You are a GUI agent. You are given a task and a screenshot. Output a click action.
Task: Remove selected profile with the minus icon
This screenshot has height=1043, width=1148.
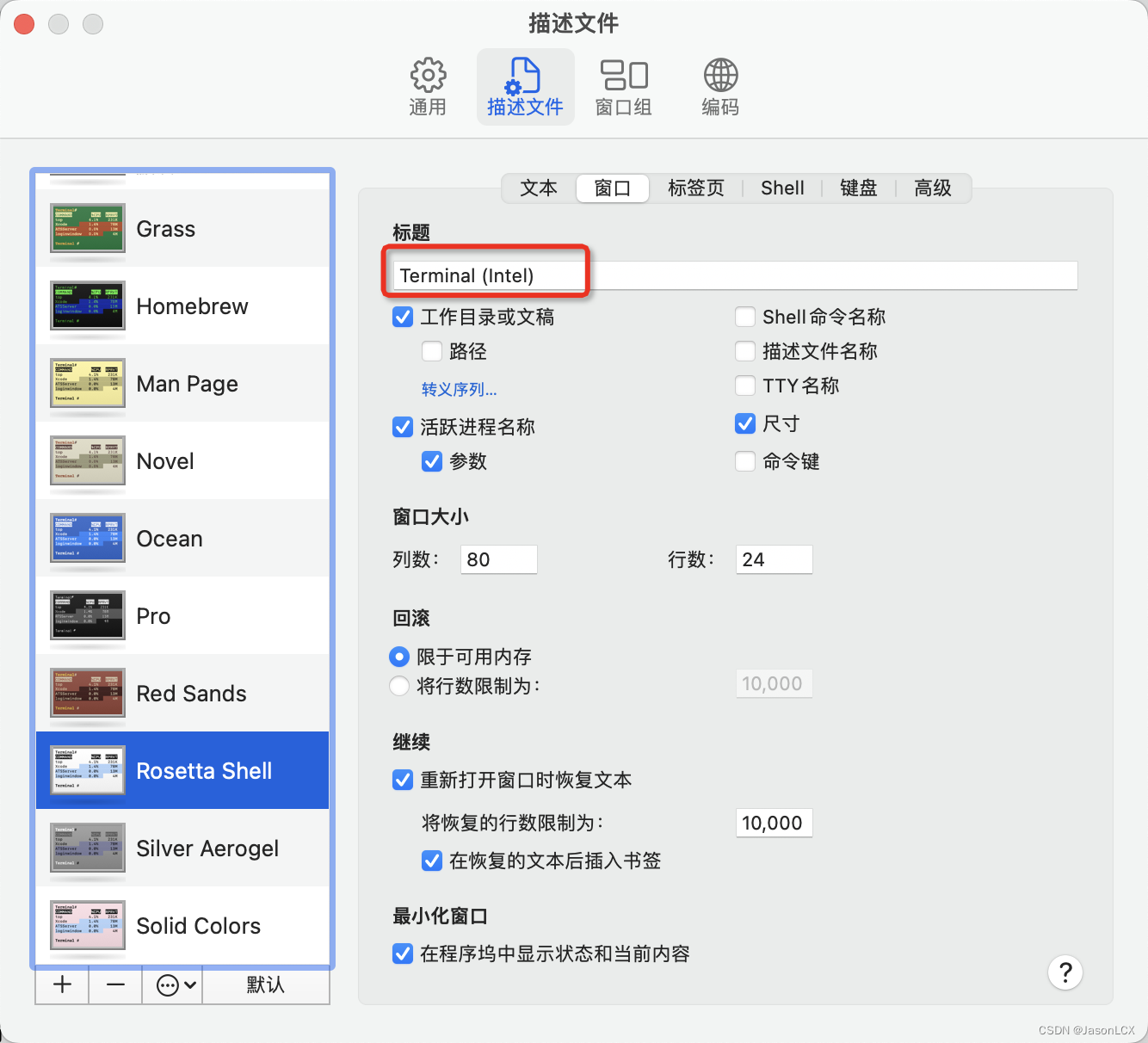(x=114, y=984)
